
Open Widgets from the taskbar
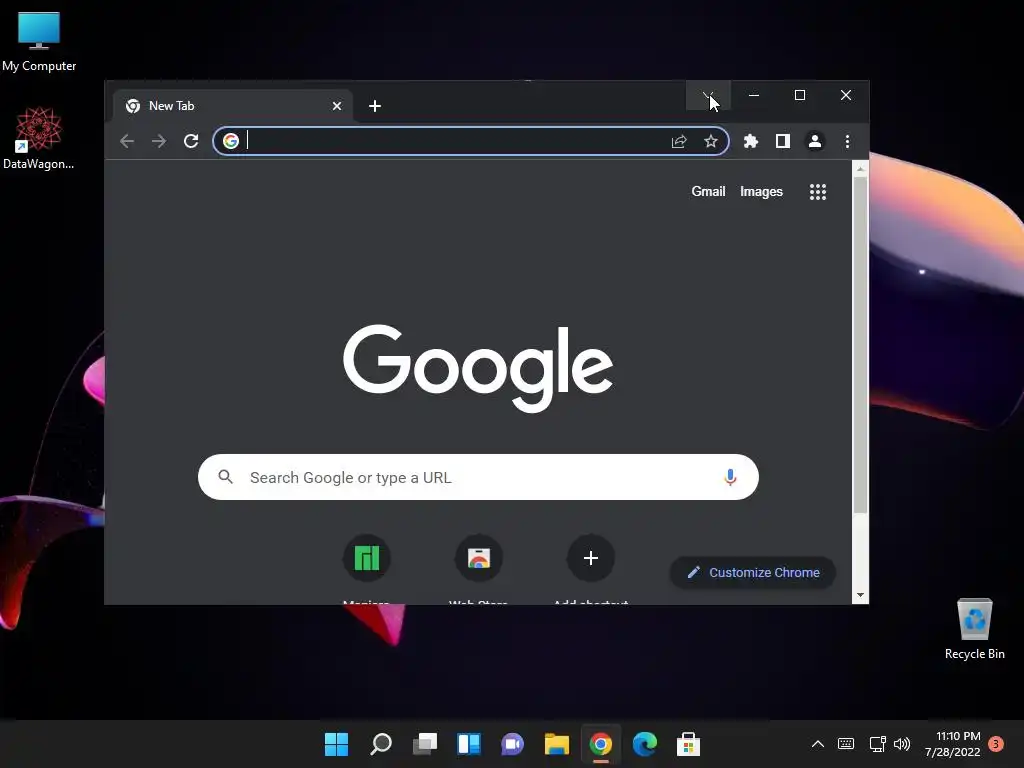(x=469, y=744)
